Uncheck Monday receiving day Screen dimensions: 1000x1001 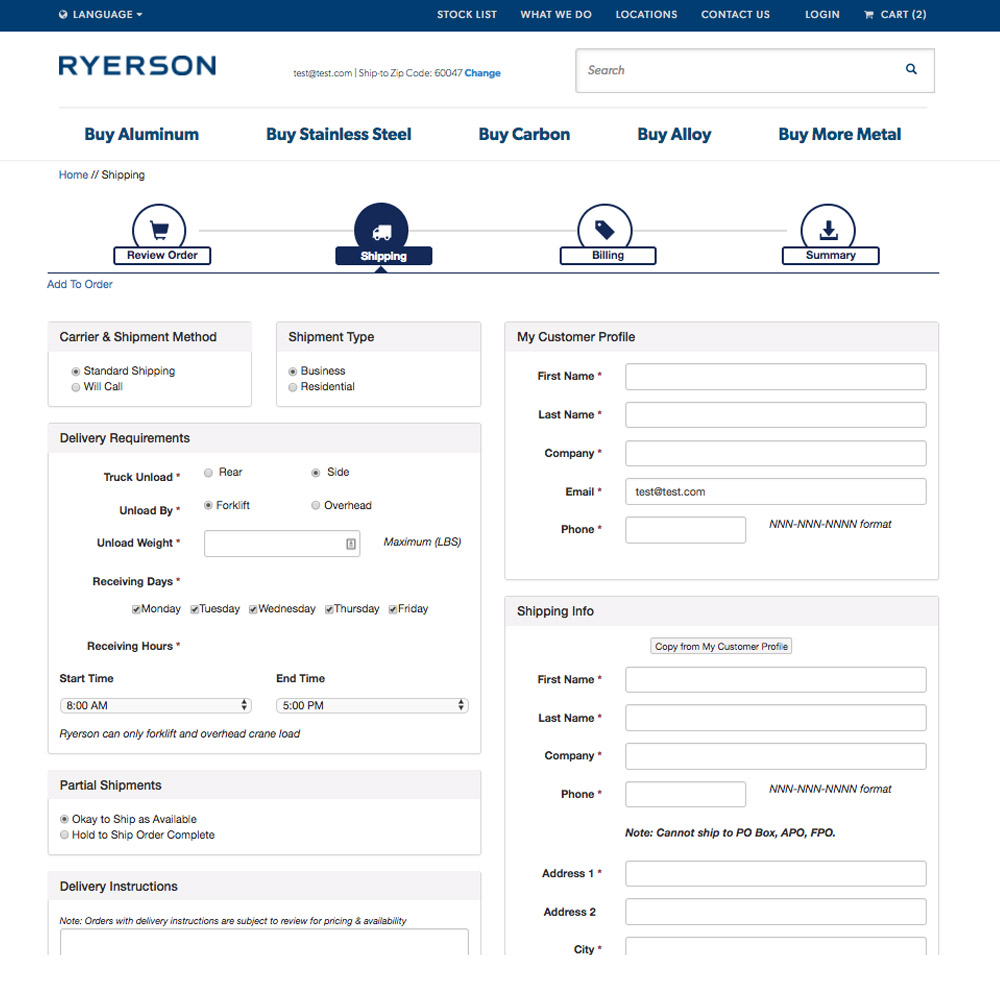[x=136, y=609]
